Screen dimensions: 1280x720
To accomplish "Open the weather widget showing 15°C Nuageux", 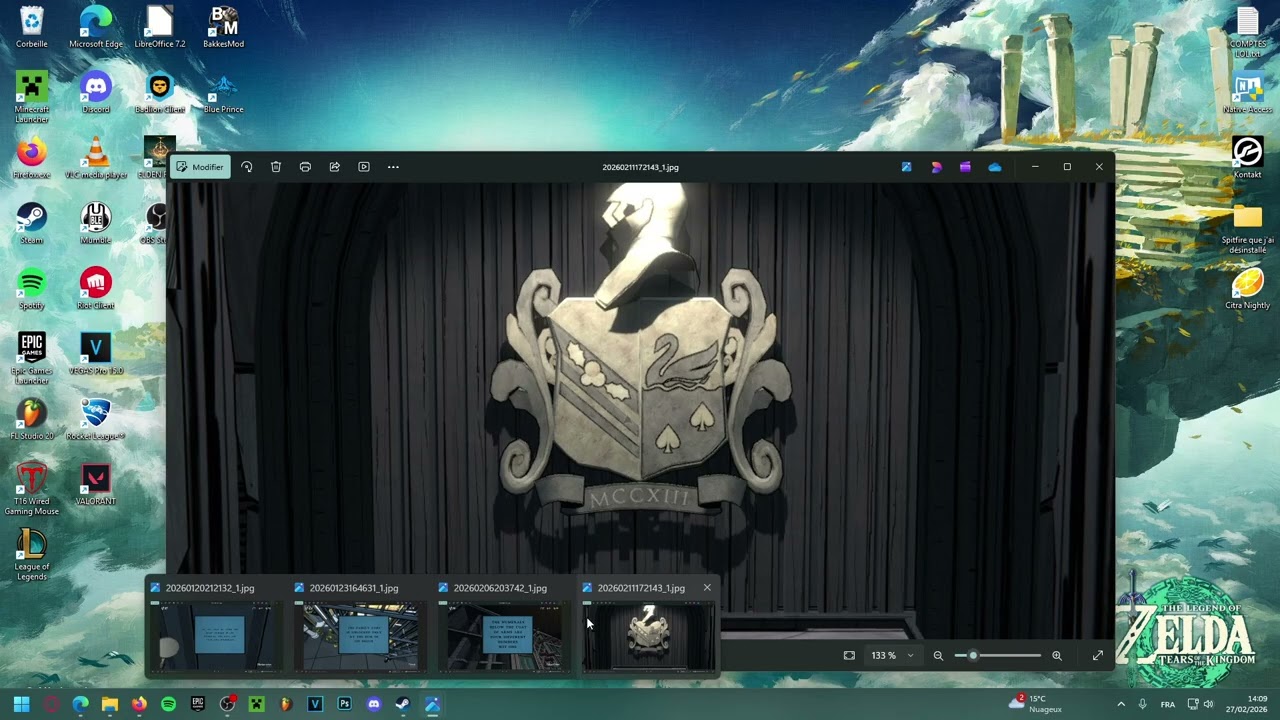I will 1036,704.
